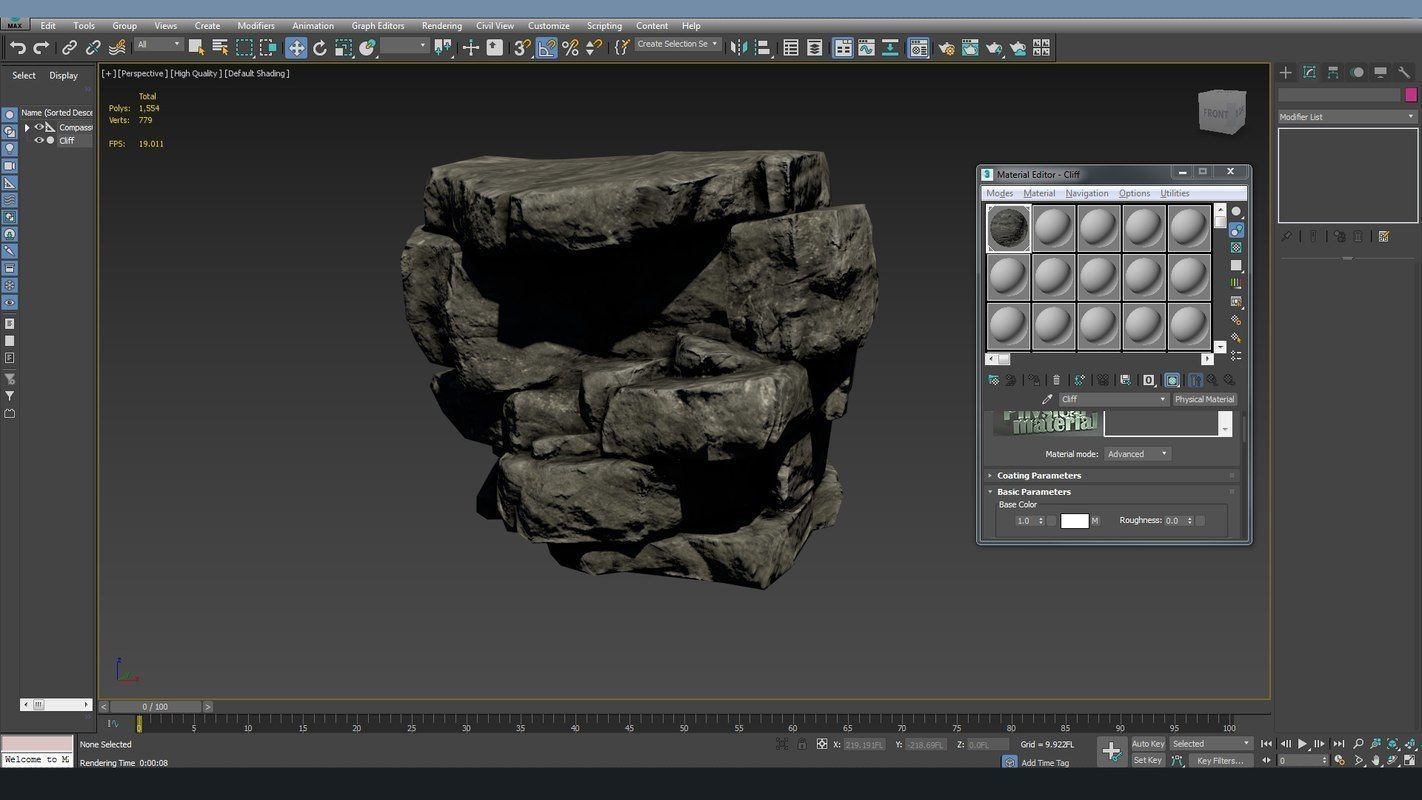
Task: Click the selection lock toggle icon
Action: [x=801, y=744]
